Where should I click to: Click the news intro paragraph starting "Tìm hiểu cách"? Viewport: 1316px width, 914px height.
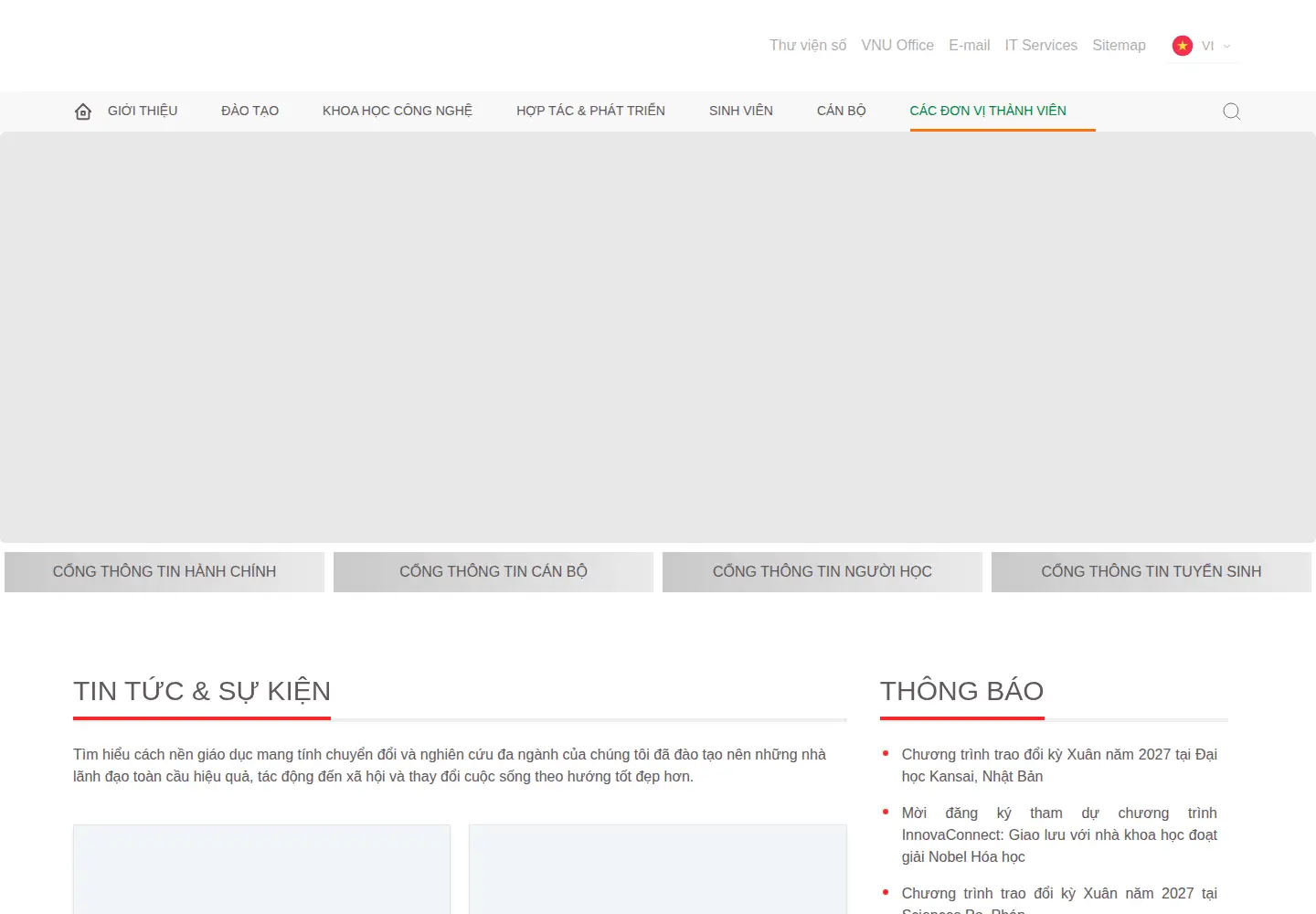coord(450,766)
